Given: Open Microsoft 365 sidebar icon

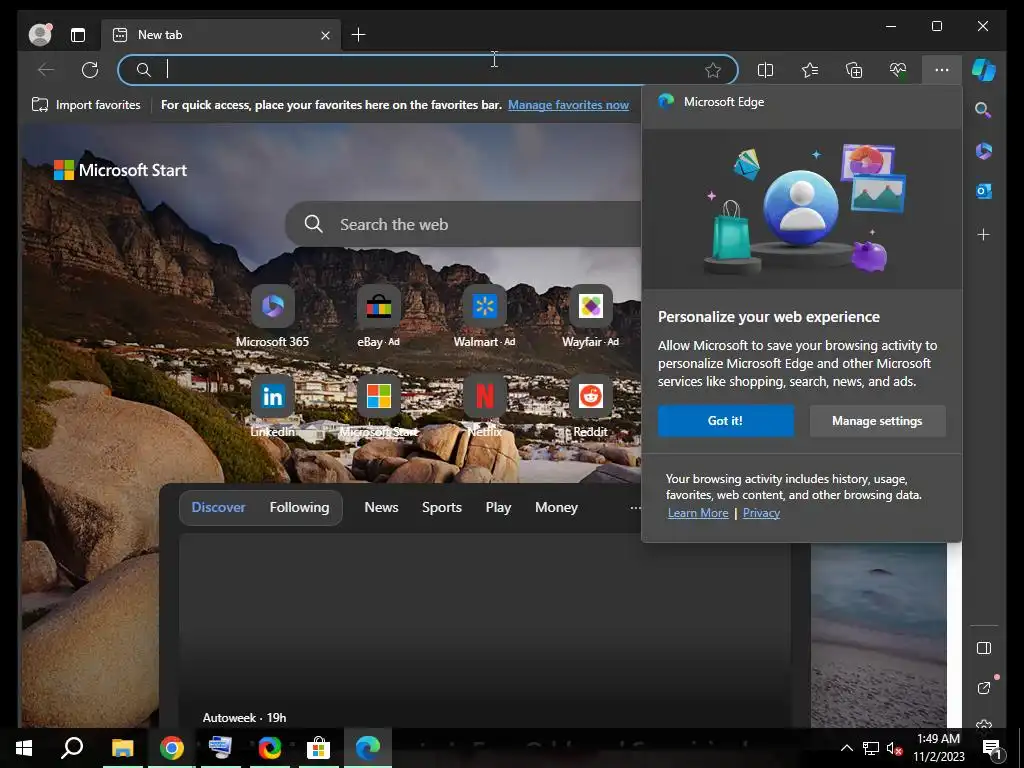Looking at the screenshot, I should pos(984,151).
